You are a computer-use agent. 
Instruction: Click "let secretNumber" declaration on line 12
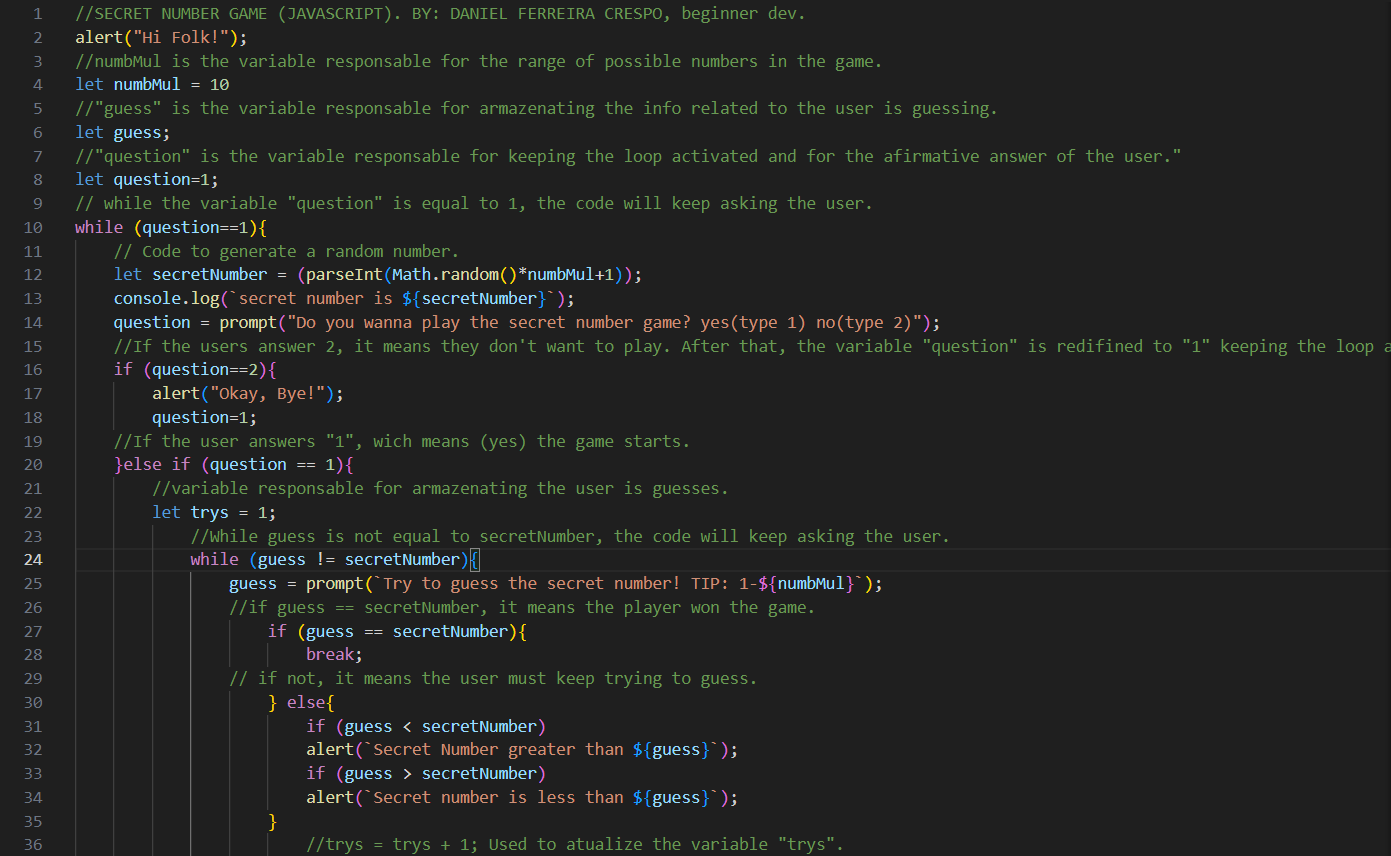coord(191,275)
